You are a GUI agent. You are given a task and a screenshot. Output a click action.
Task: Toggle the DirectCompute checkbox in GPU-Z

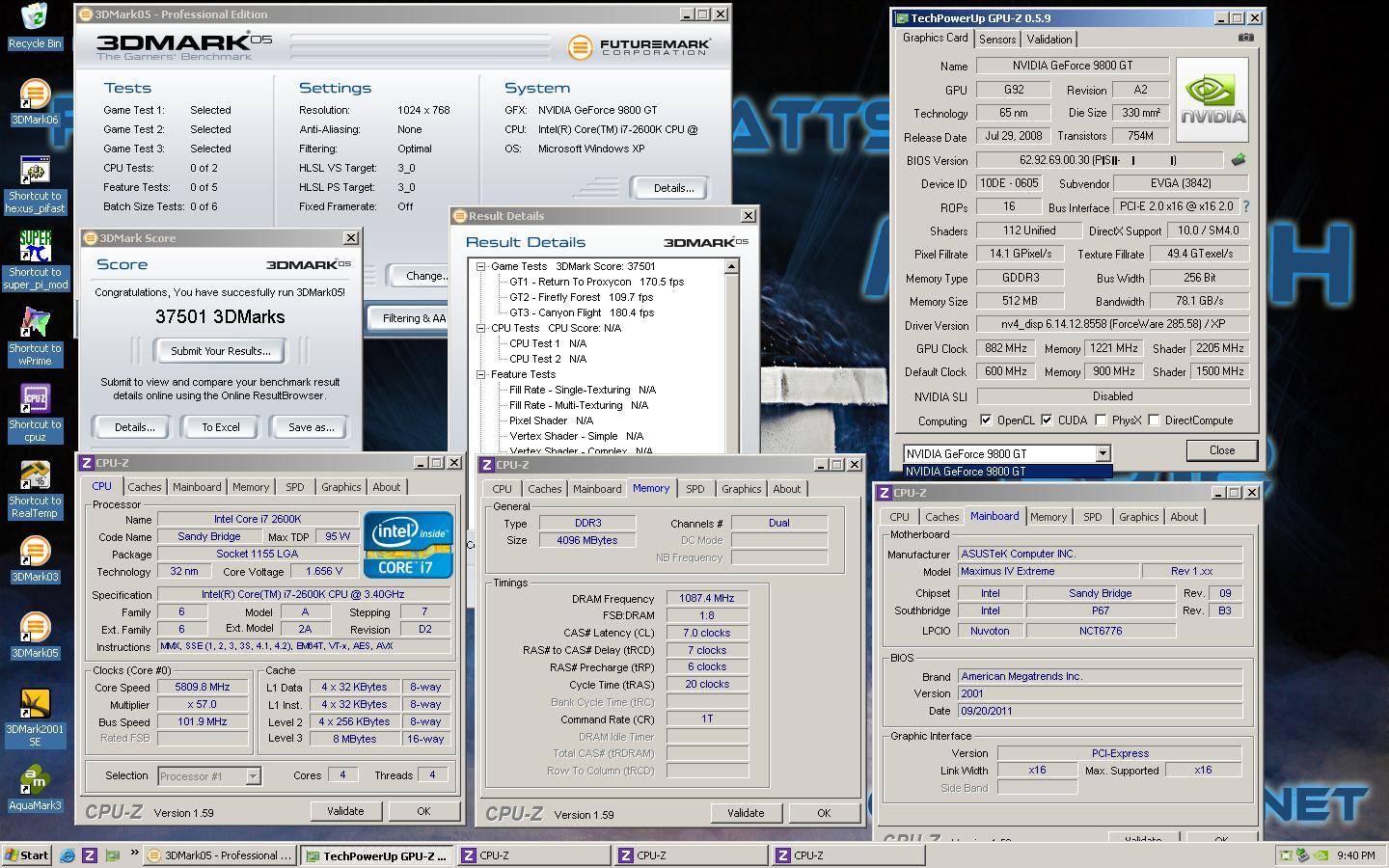pyautogui.click(x=1154, y=420)
